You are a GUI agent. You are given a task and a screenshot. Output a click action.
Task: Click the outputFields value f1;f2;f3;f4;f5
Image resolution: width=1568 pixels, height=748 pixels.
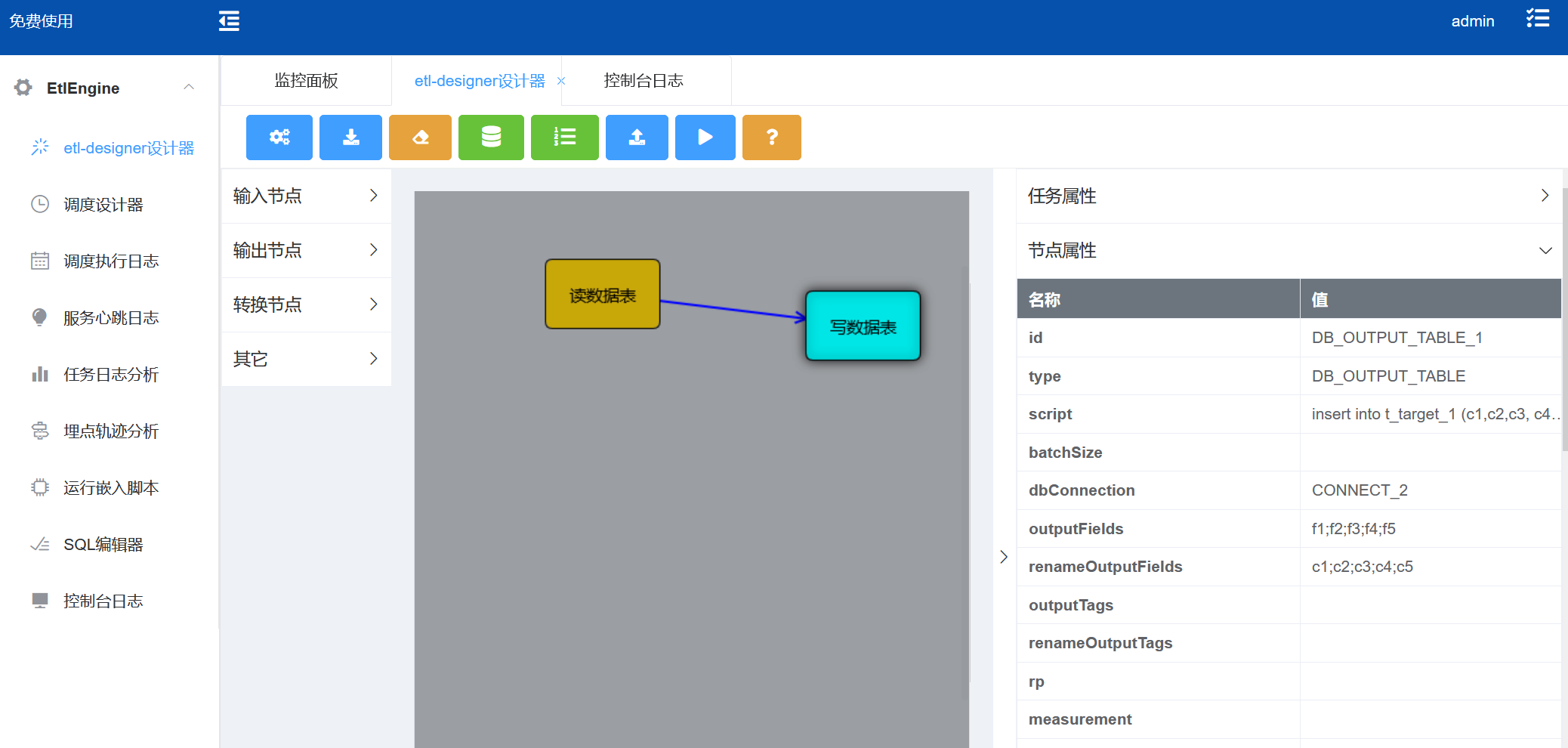pyautogui.click(x=1353, y=529)
